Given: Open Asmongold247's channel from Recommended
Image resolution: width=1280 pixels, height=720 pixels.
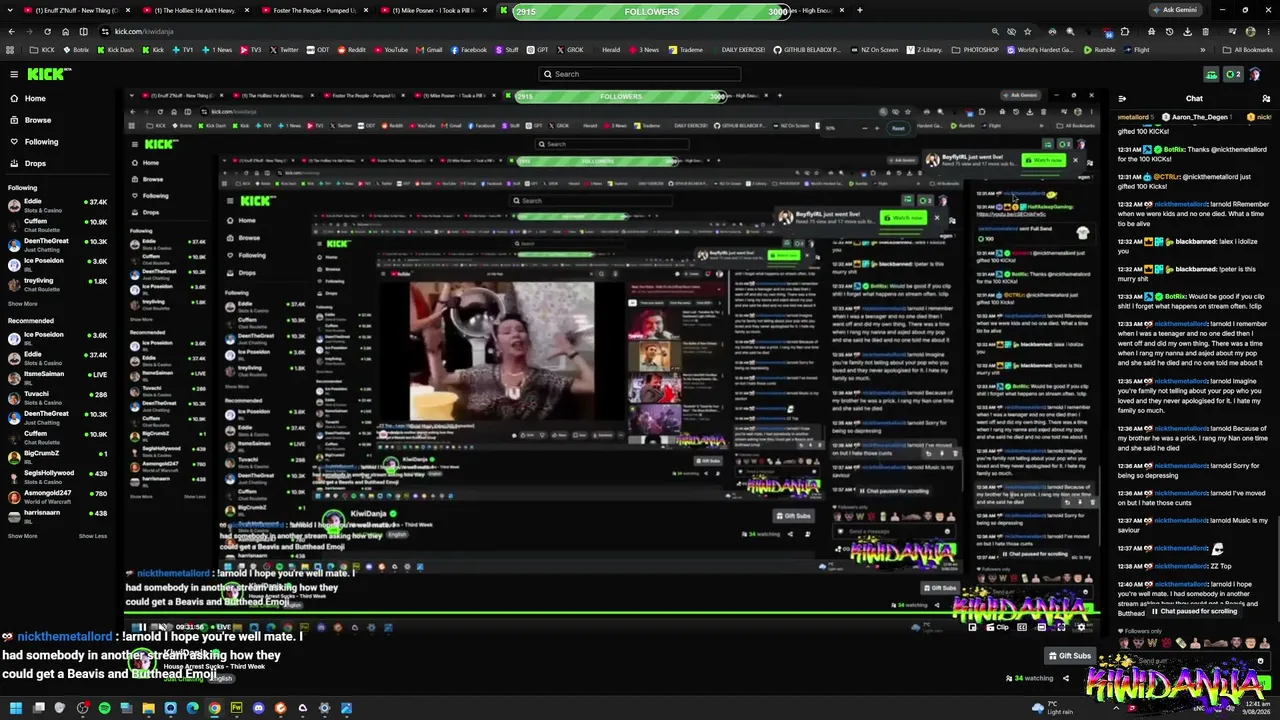Looking at the screenshot, I should [58, 496].
